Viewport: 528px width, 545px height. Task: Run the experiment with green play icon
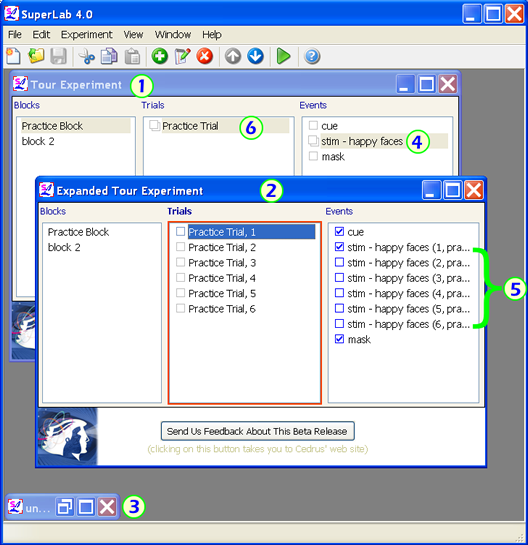pyautogui.click(x=283, y=56)
